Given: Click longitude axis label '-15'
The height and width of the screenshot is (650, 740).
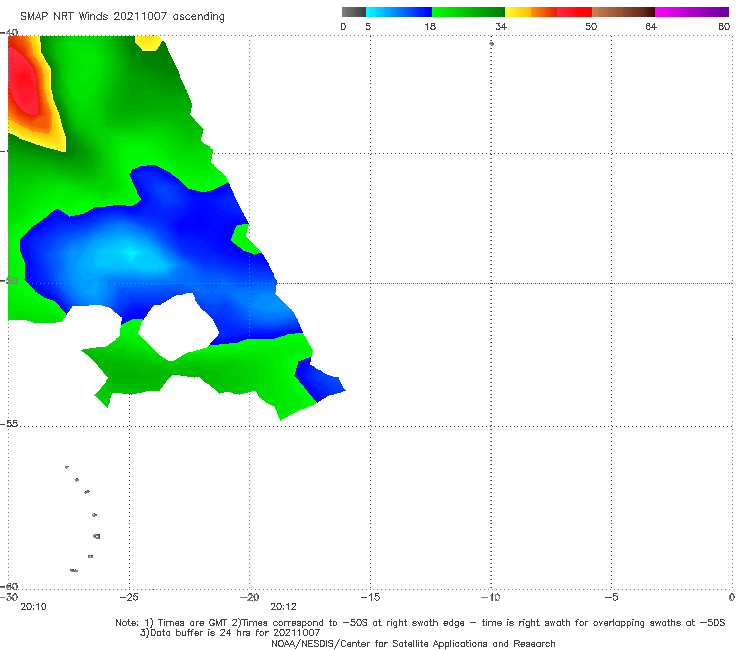Looking at the screenshot, I should click(370, 597).
